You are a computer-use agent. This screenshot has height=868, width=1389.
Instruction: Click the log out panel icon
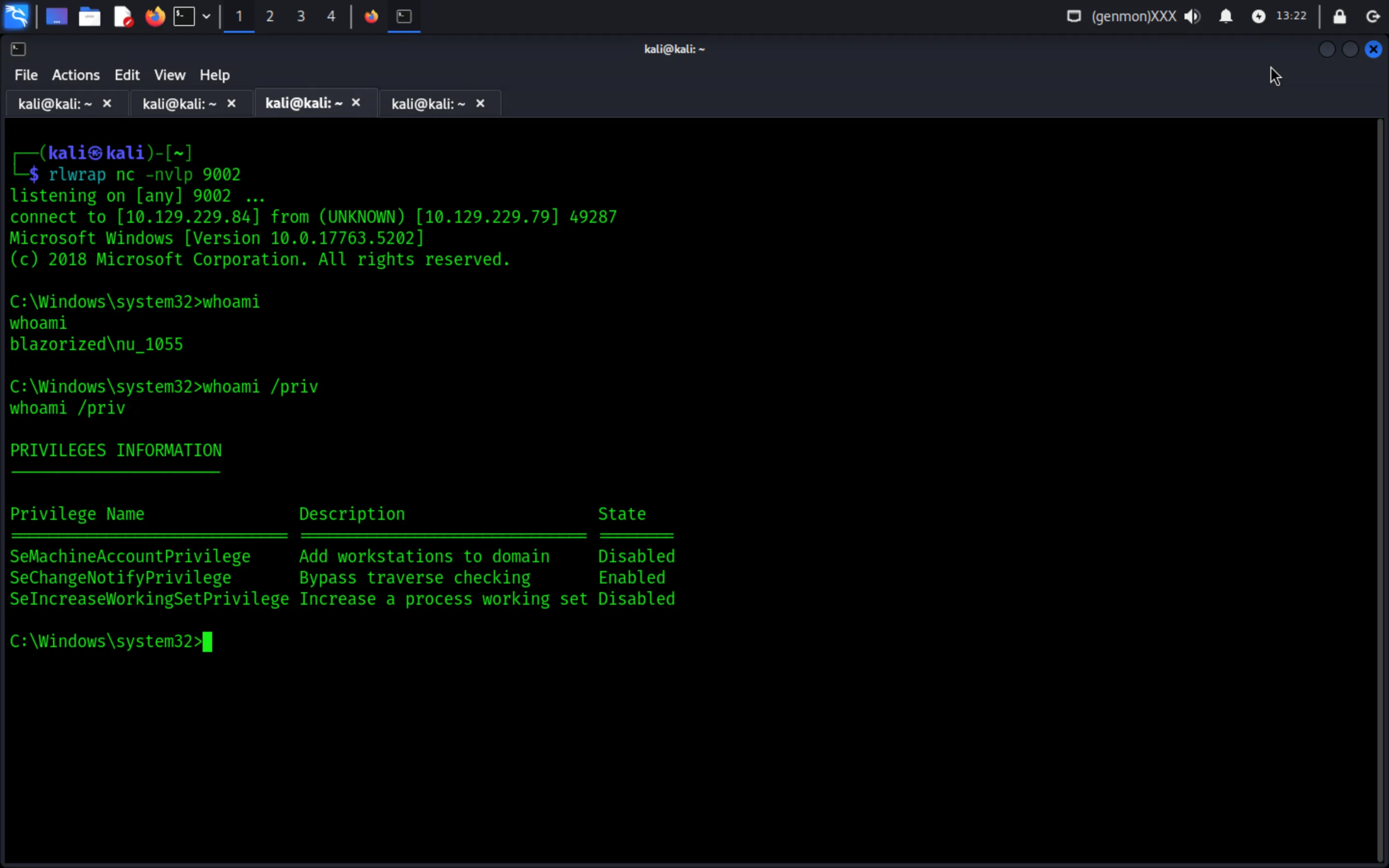[1373, 16]
